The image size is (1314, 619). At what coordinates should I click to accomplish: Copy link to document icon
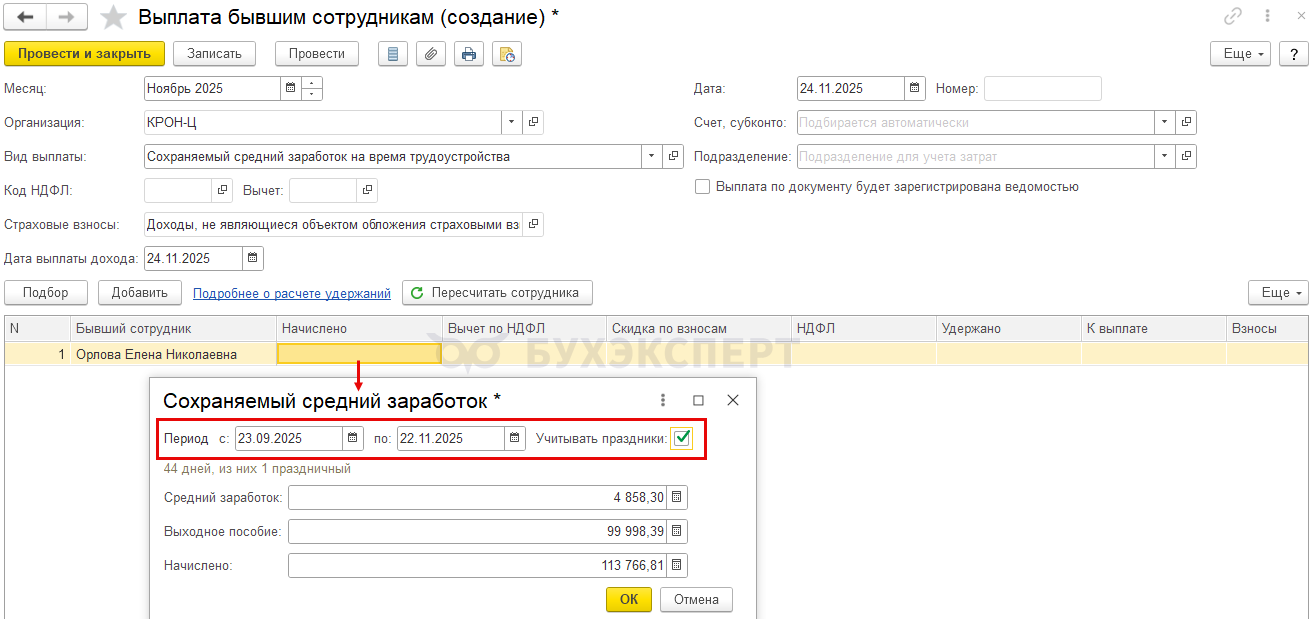[1233, 17]
